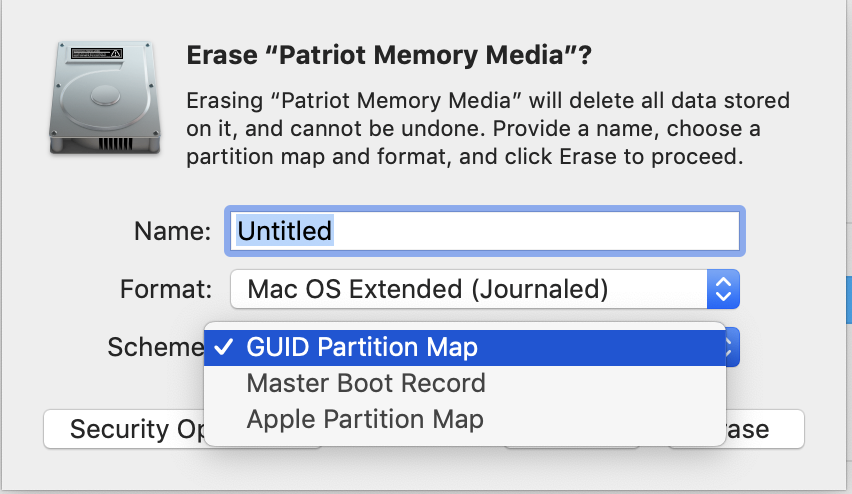Click the empty white area in the Name field
The image size is (852, 494).
coord(535,231)
